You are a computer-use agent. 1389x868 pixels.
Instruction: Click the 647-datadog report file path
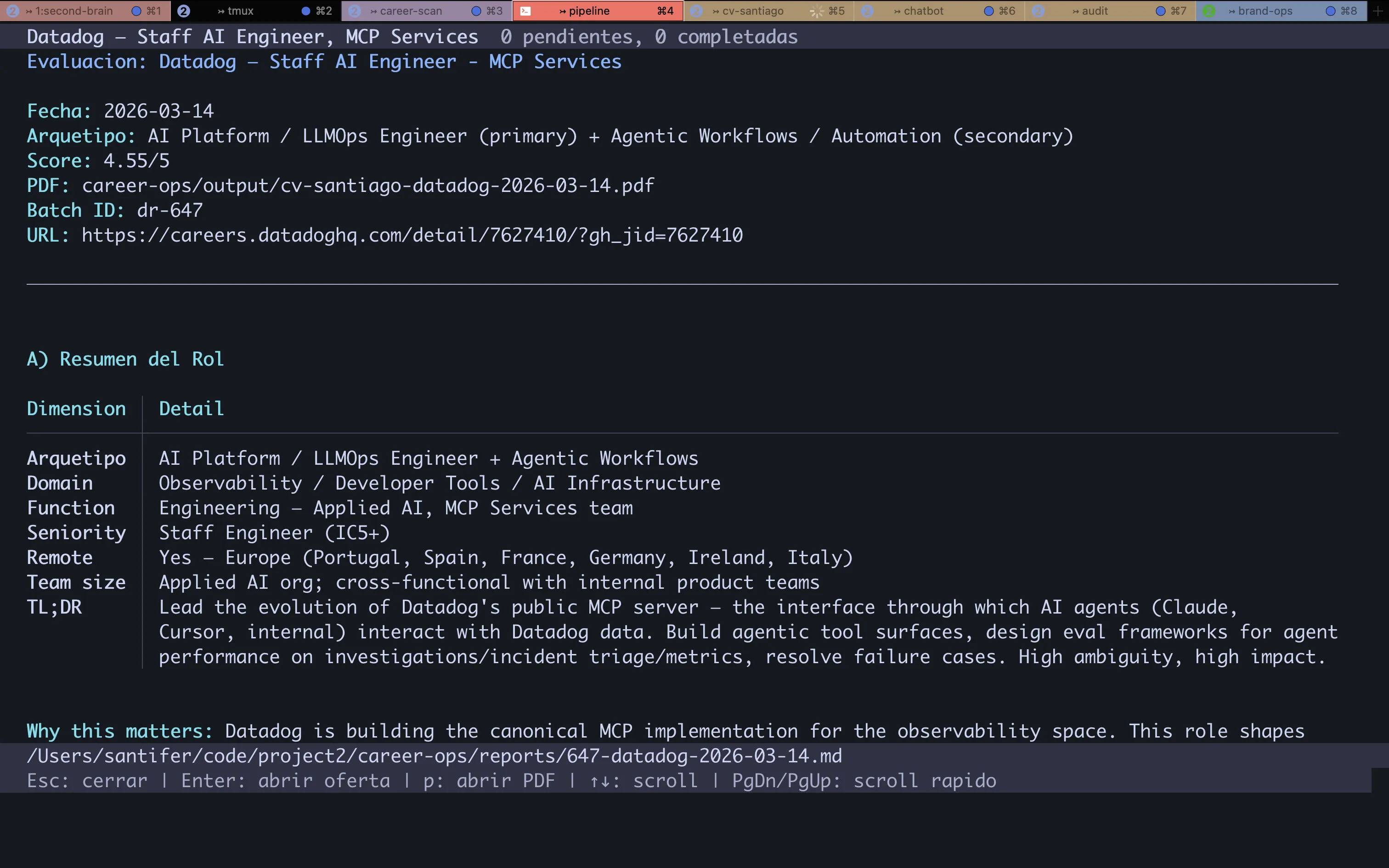click(x=434, y=756)
